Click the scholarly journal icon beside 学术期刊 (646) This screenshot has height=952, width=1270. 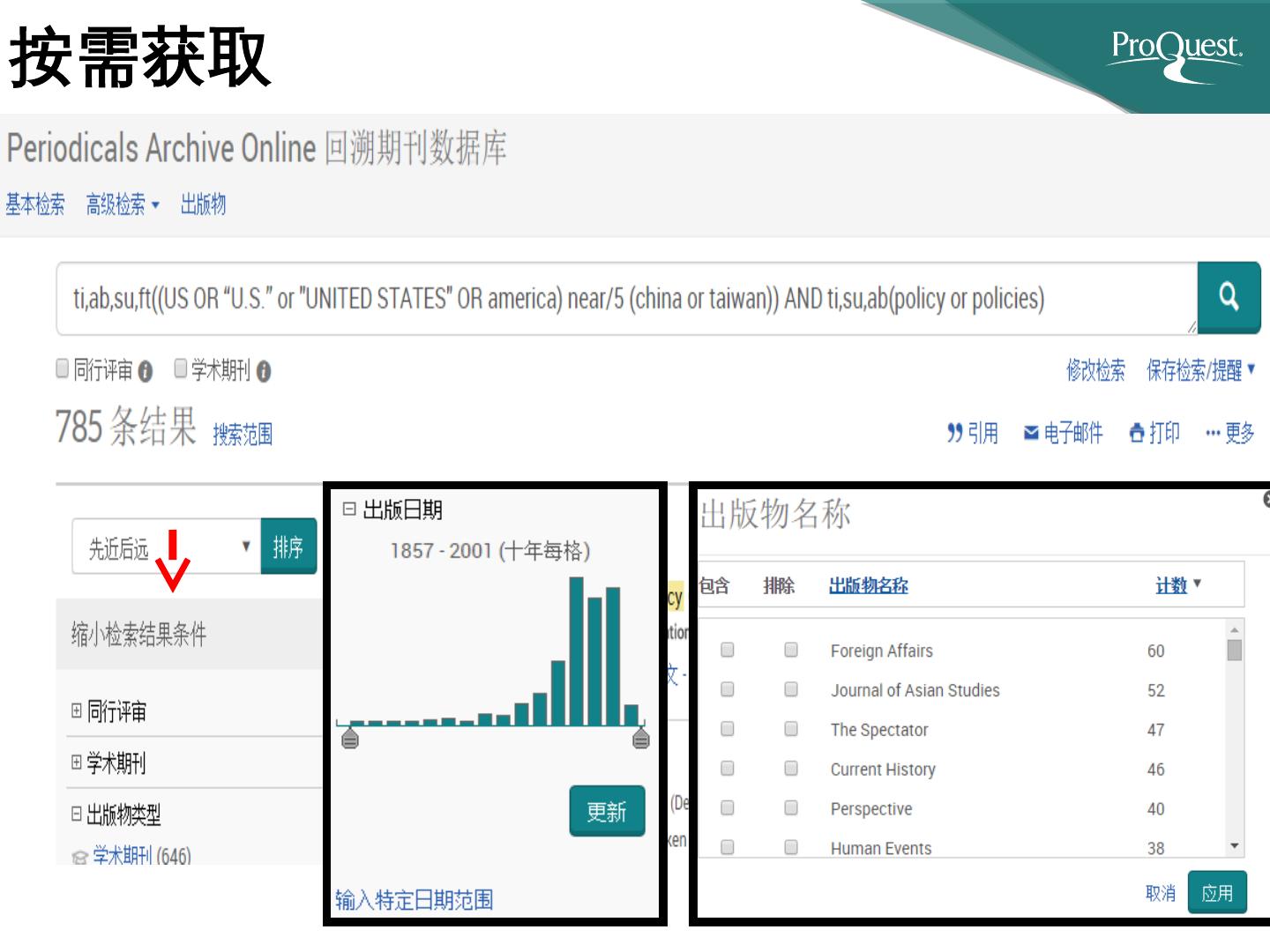(x=79, y=857)
